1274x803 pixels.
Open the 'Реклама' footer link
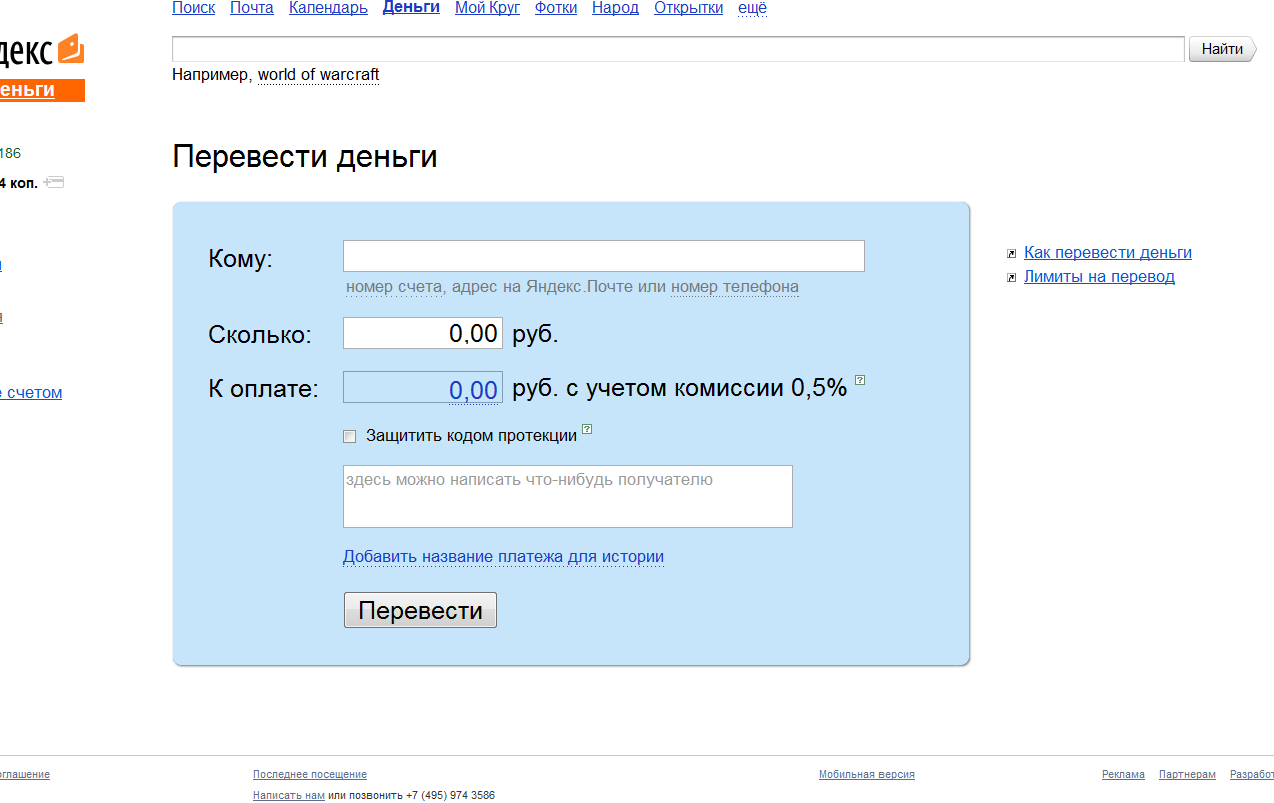point(1123,775)
